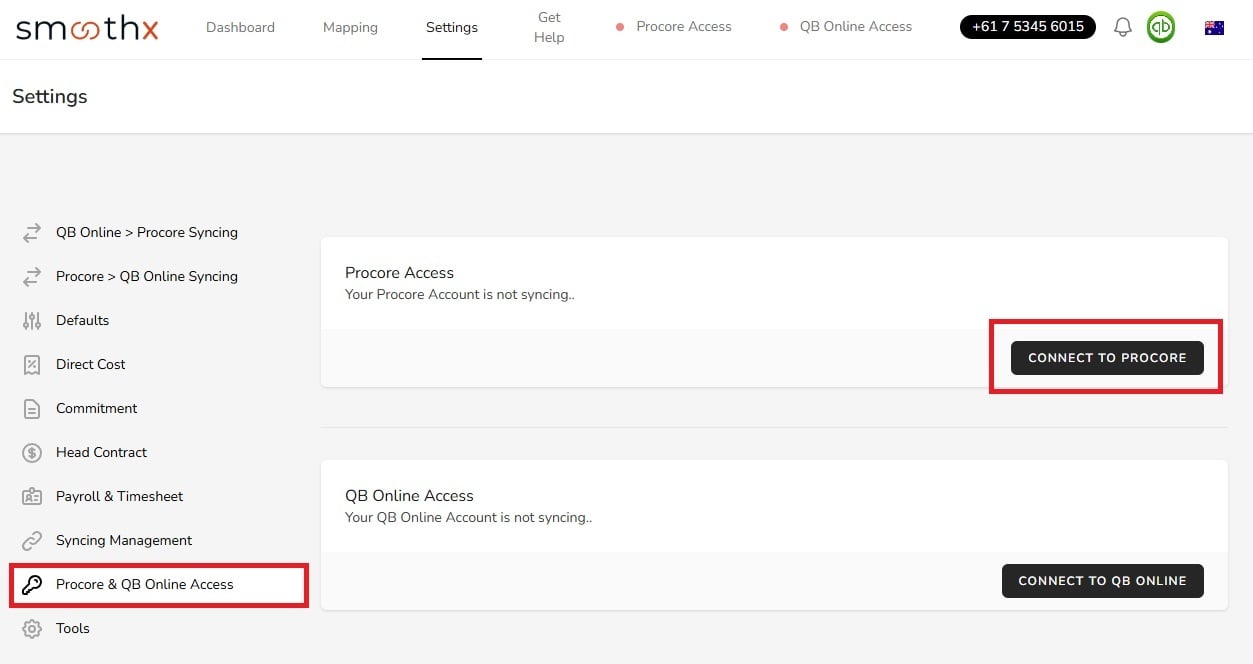Click the Syncing Management chain-link icon
Image resolution: width=1253 pixels, height=664 pixels.
[31, 540]
